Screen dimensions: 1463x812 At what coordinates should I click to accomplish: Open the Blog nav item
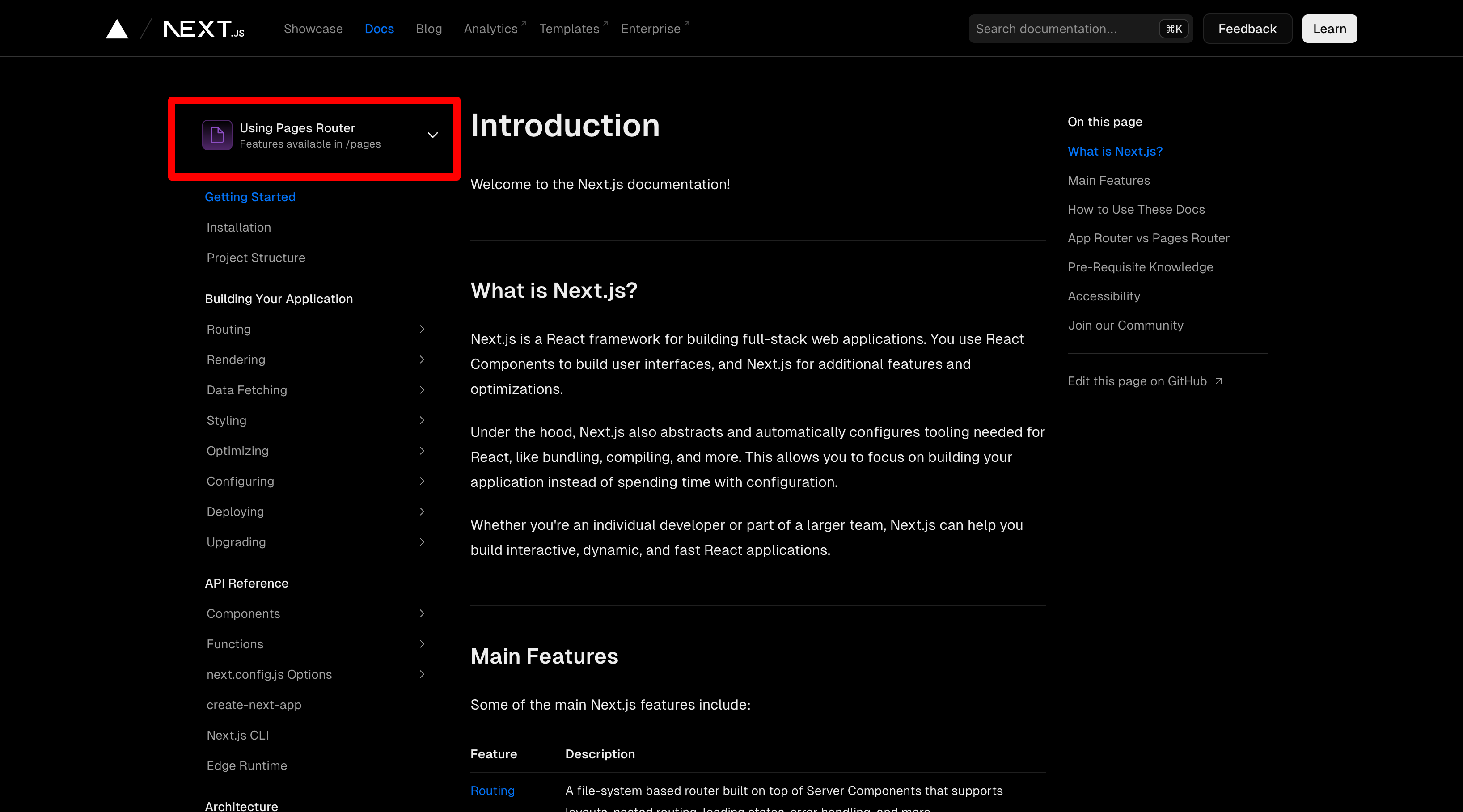[x=429, y=29]
